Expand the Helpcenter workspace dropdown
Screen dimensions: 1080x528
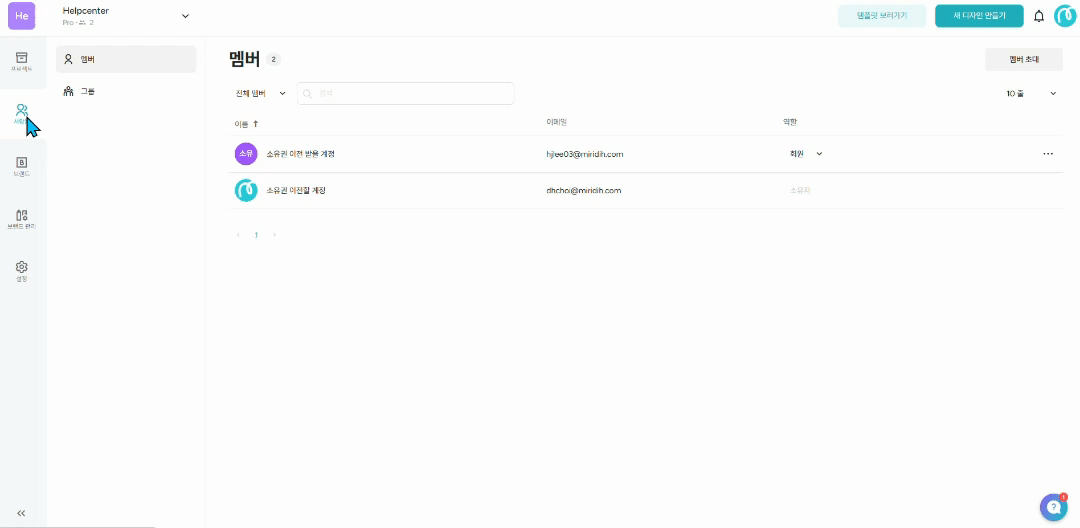(184, 16)
